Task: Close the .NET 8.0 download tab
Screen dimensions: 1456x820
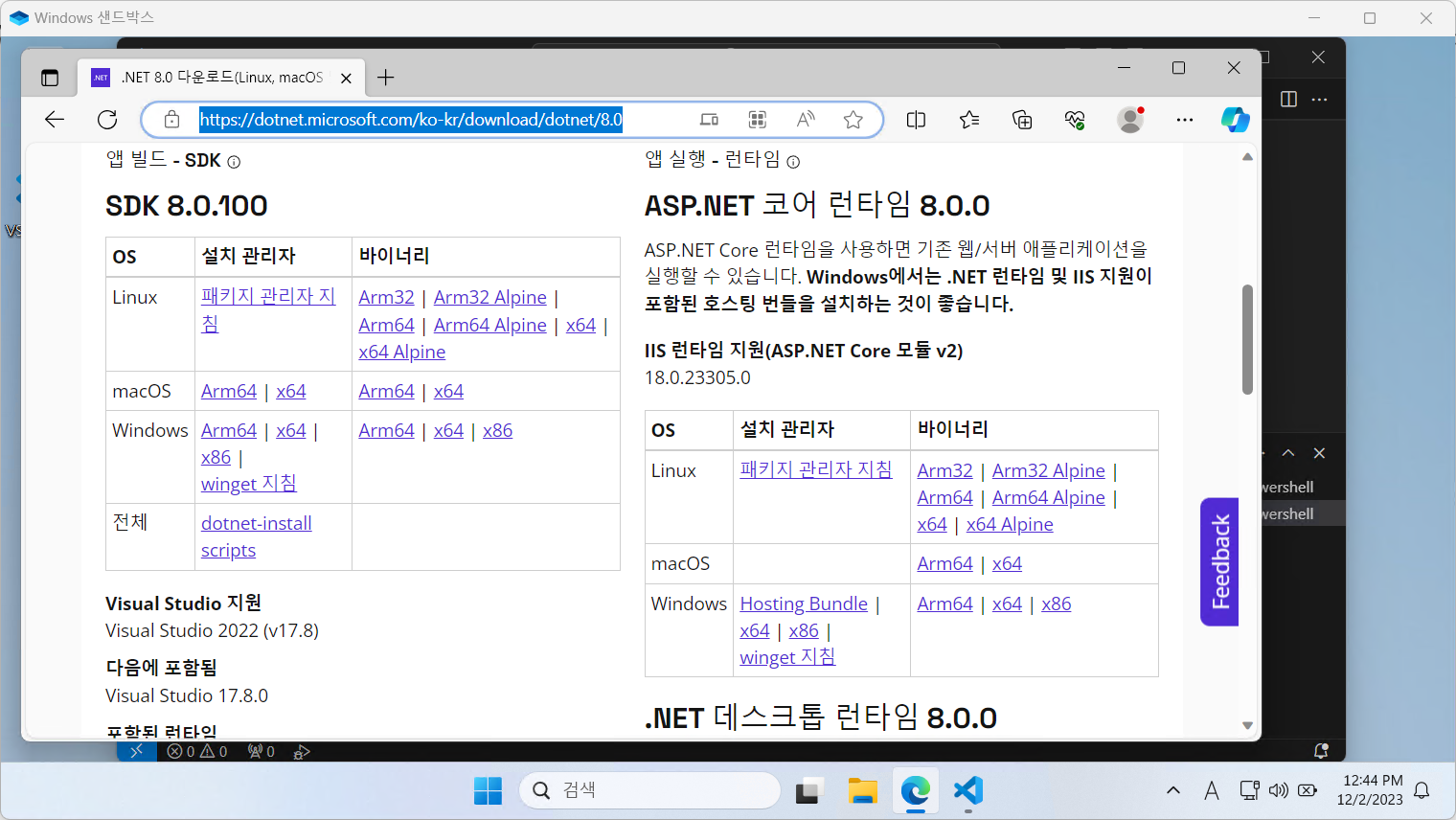Action: pyautogui.click(x=347, y=78)
